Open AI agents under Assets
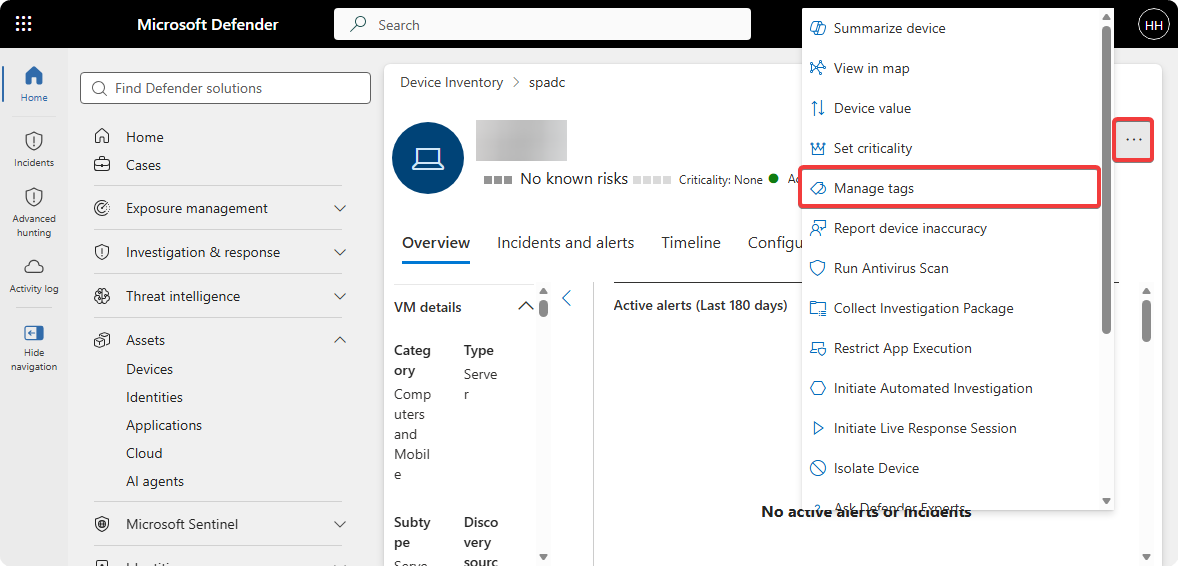1178x566 pixels. pyautogui.click(x=155, y=481)
